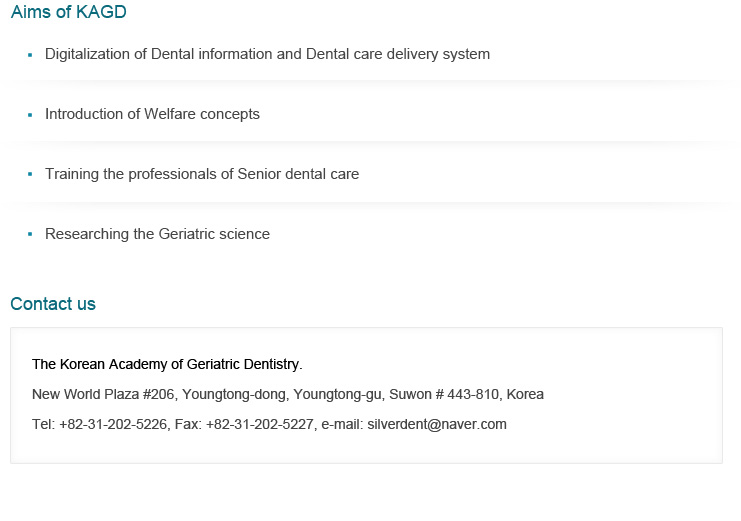The width and height of the screenshot is (741, 521).
Task: Click bullet icon beside Researching Geriatric science
Action: [x=30, y=234]
